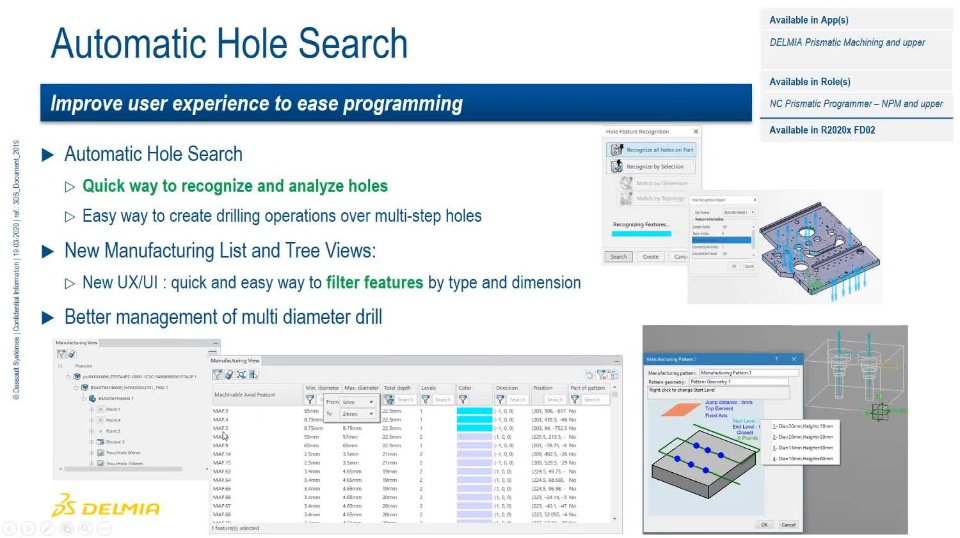Click Levels column filter icon
The width and height of the screenshot is (960, 538).
(426, 399)
